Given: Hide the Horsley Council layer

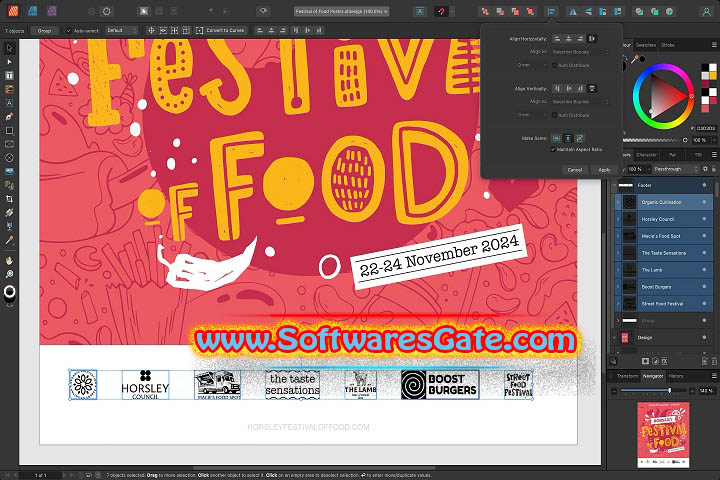Looking at the screenshot, I should click(704, 219).
